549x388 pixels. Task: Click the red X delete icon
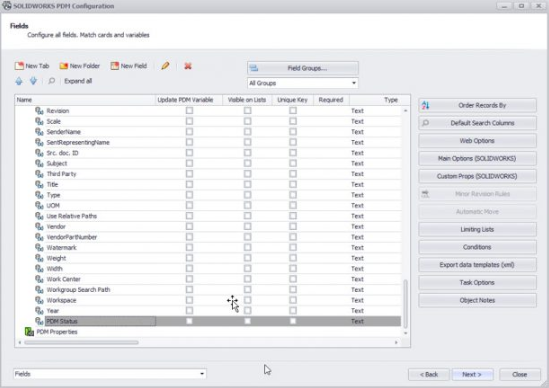[188, 66]
